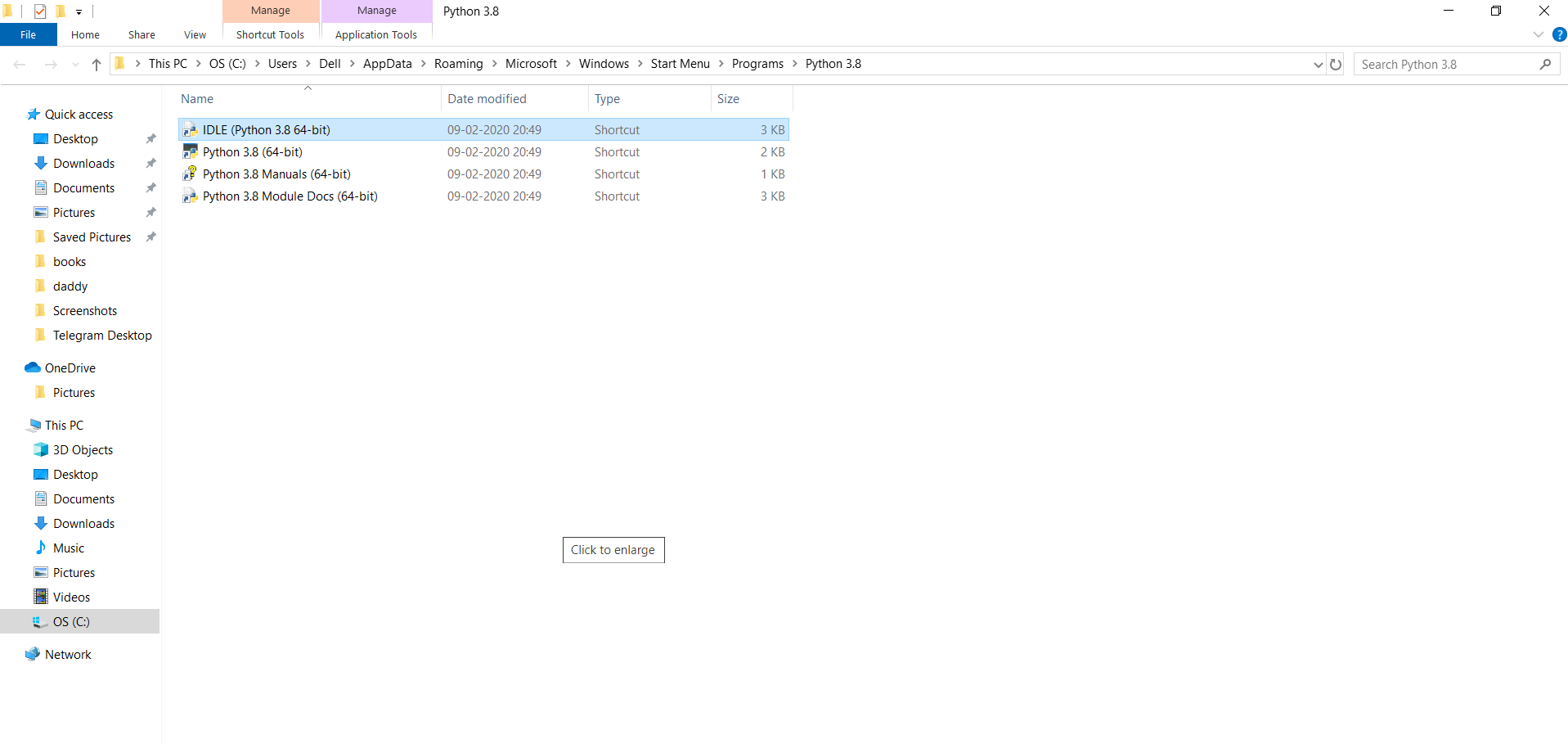Click the 2 KB size of Python 3.8 (64-bit)
The height and width of the screenshot is (744, 1568).
(x=772, y=152)
